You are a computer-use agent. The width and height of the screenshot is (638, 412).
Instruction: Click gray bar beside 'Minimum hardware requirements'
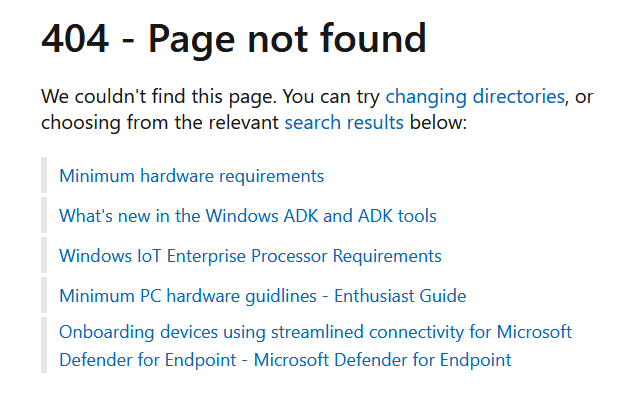(x=44, y=175)
